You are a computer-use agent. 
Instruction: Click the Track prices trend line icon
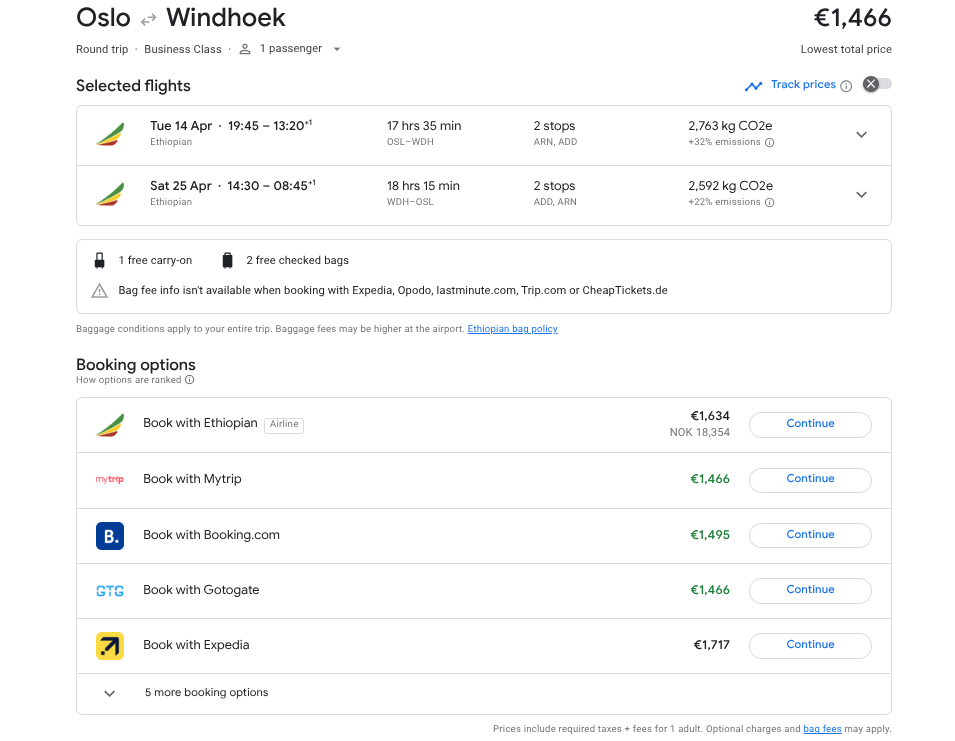coord(753,86)
